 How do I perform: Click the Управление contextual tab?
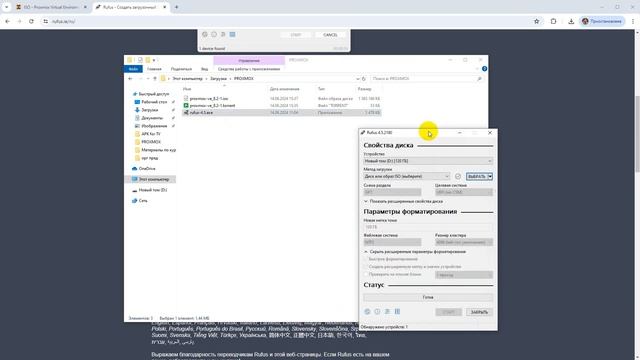[249, 60]
